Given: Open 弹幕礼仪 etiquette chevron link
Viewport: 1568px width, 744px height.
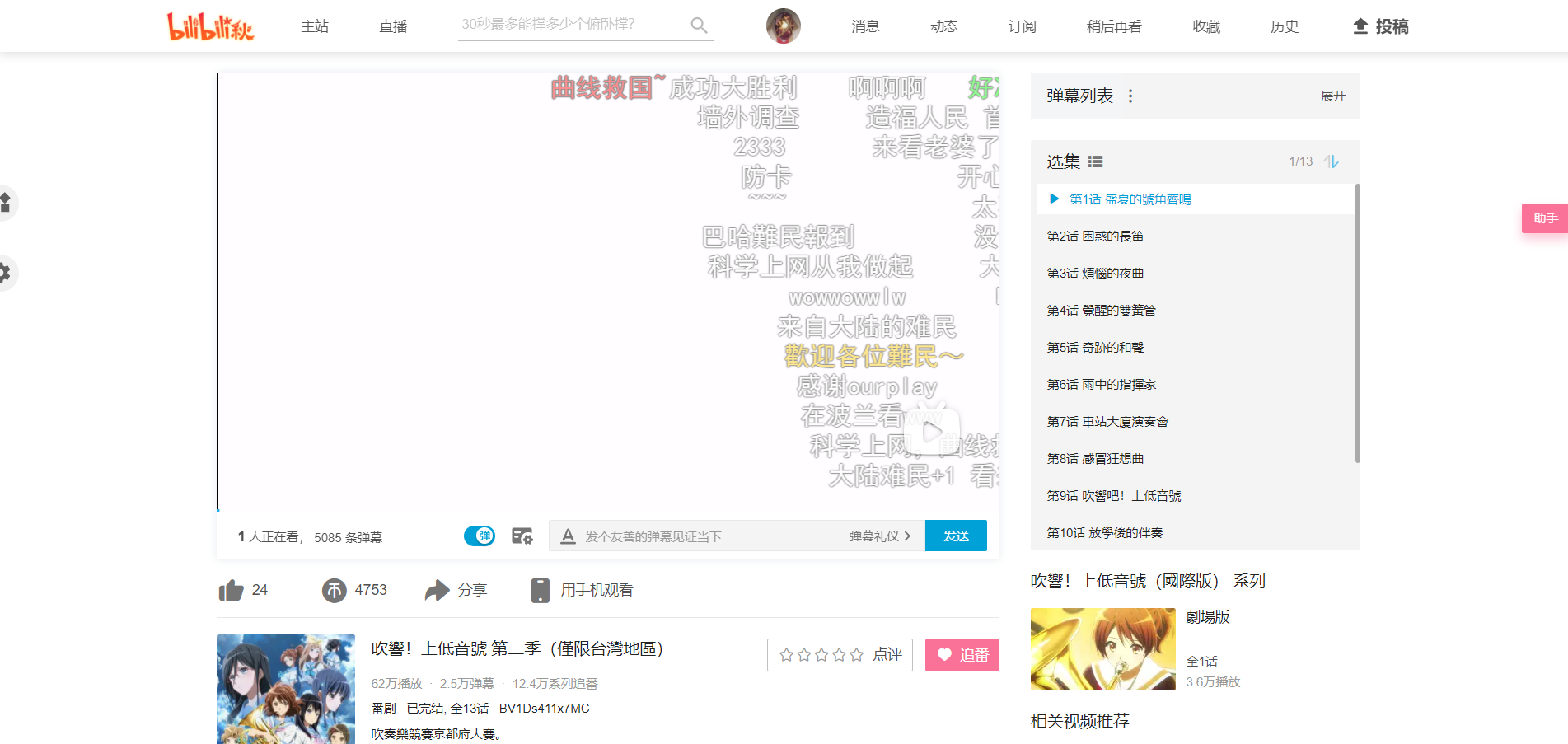Looking at the screenshot, I should pos(880,536).
